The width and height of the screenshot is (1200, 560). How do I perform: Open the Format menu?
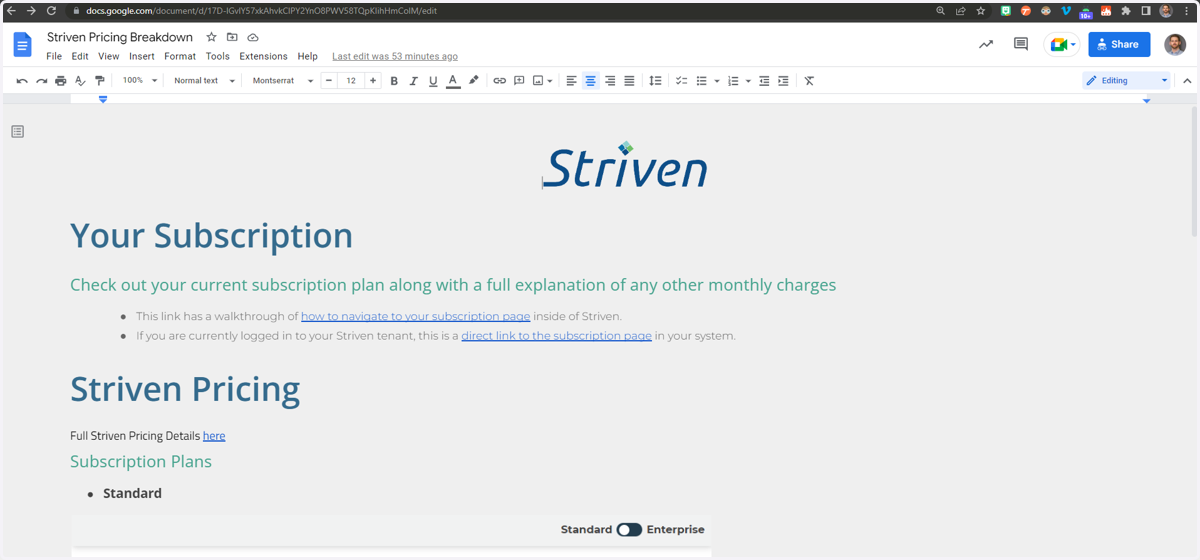180,57
